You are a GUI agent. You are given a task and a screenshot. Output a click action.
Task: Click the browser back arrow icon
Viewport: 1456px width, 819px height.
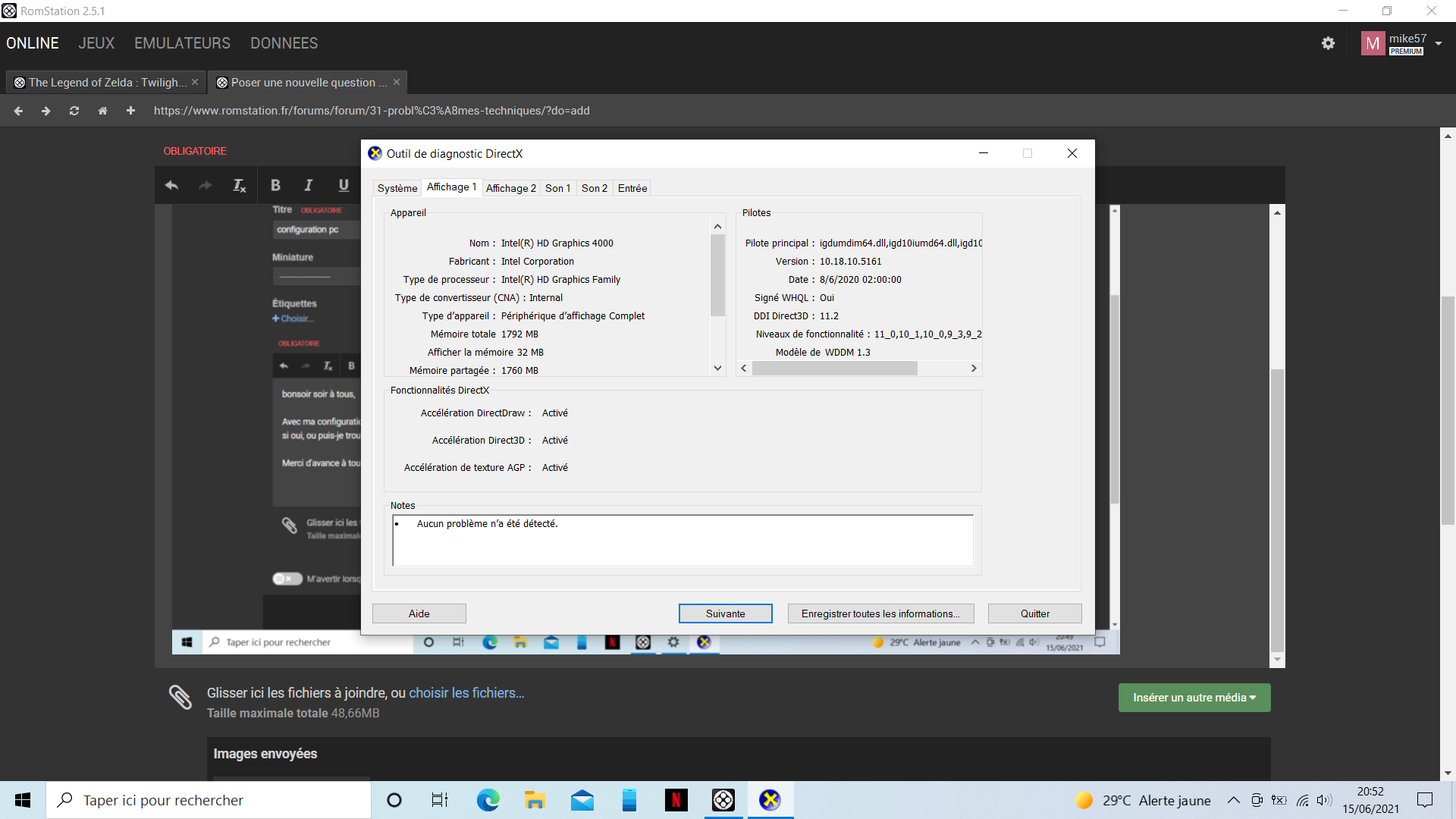click(19, 111)
